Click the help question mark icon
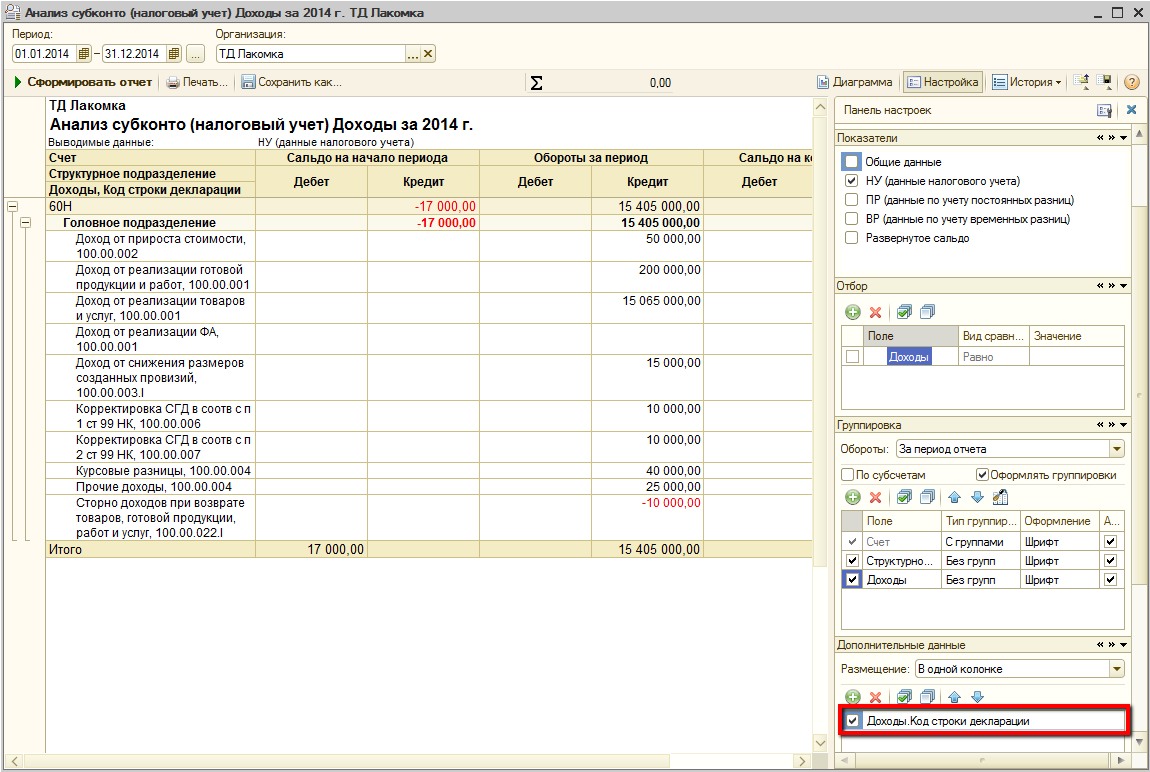The width and height of the screenshot is (1150, 772). pos(1132,82)
